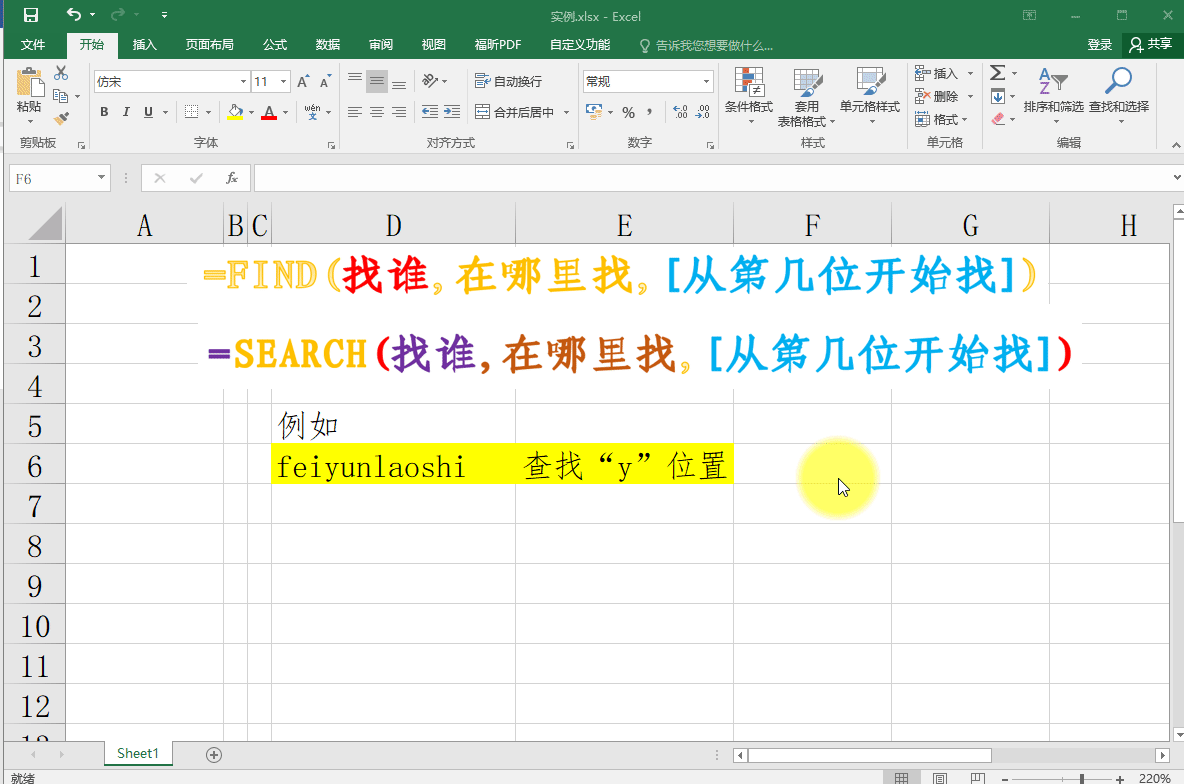Open the font size dropdown
1184x784 pixels.
[x=283, y=82]
